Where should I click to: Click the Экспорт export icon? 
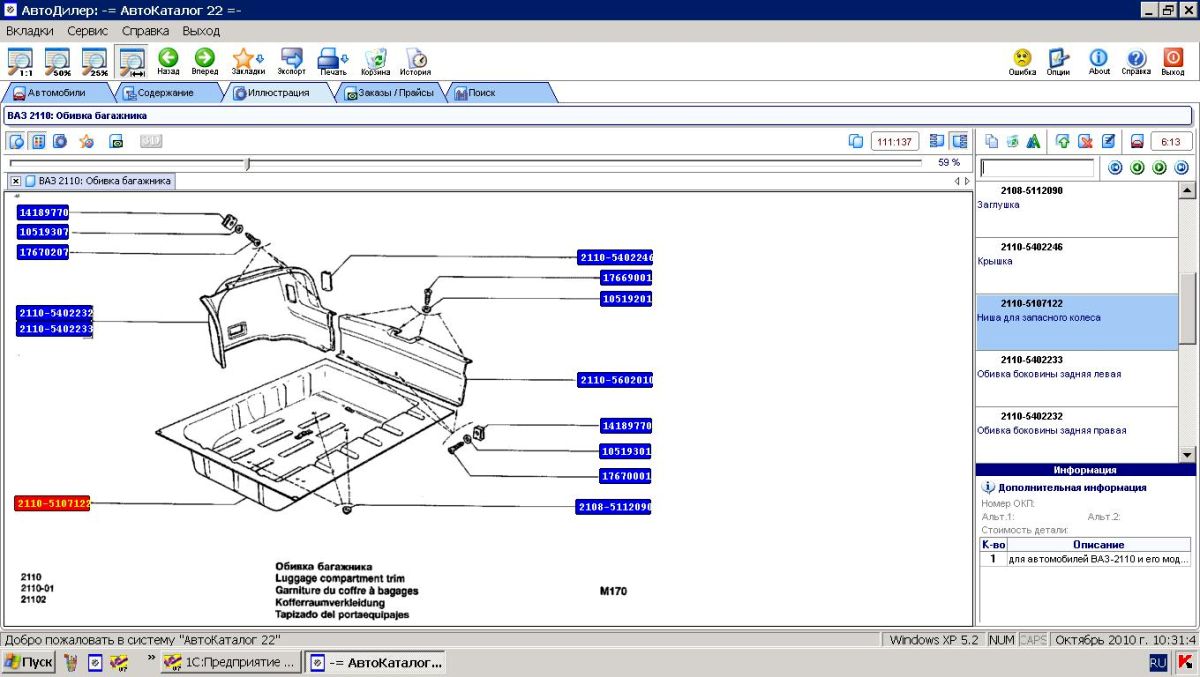292,62
